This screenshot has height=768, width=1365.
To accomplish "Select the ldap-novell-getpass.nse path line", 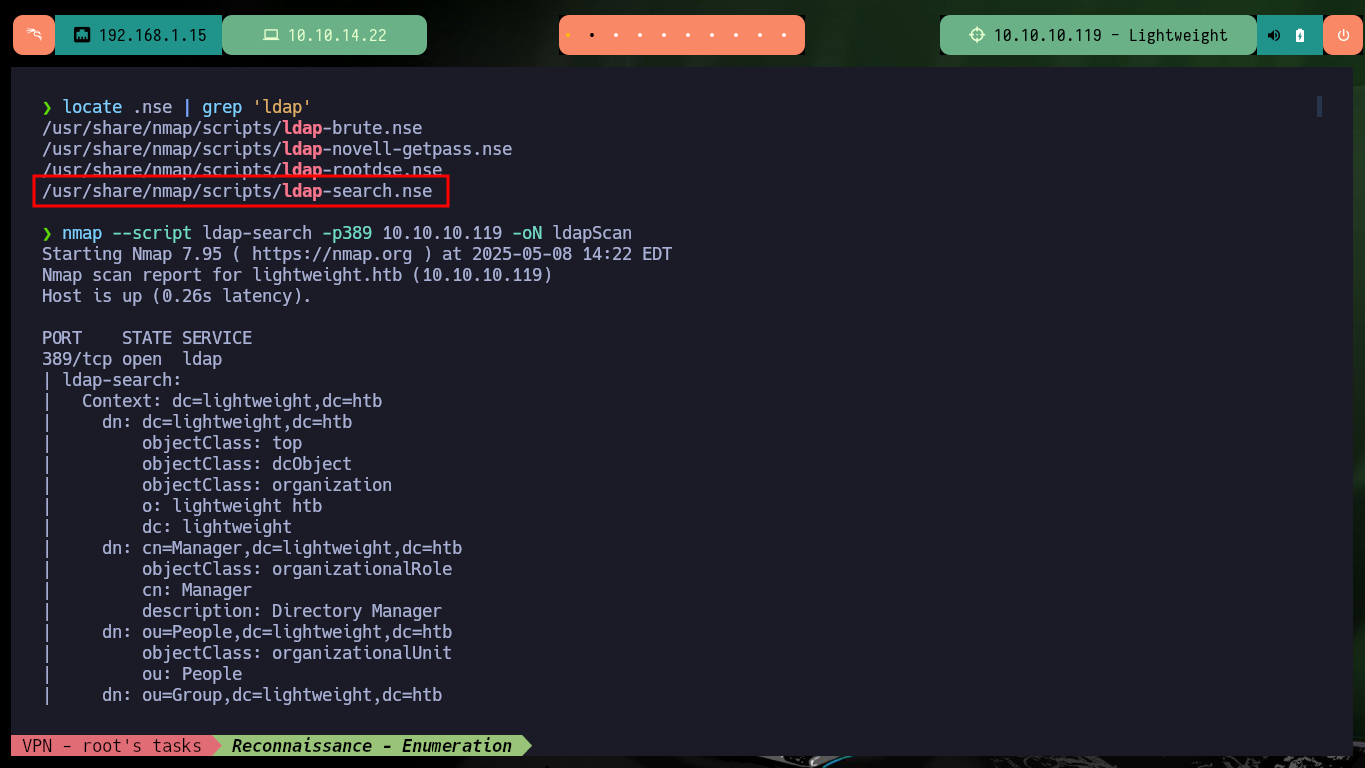I will [x=277, y=149].
